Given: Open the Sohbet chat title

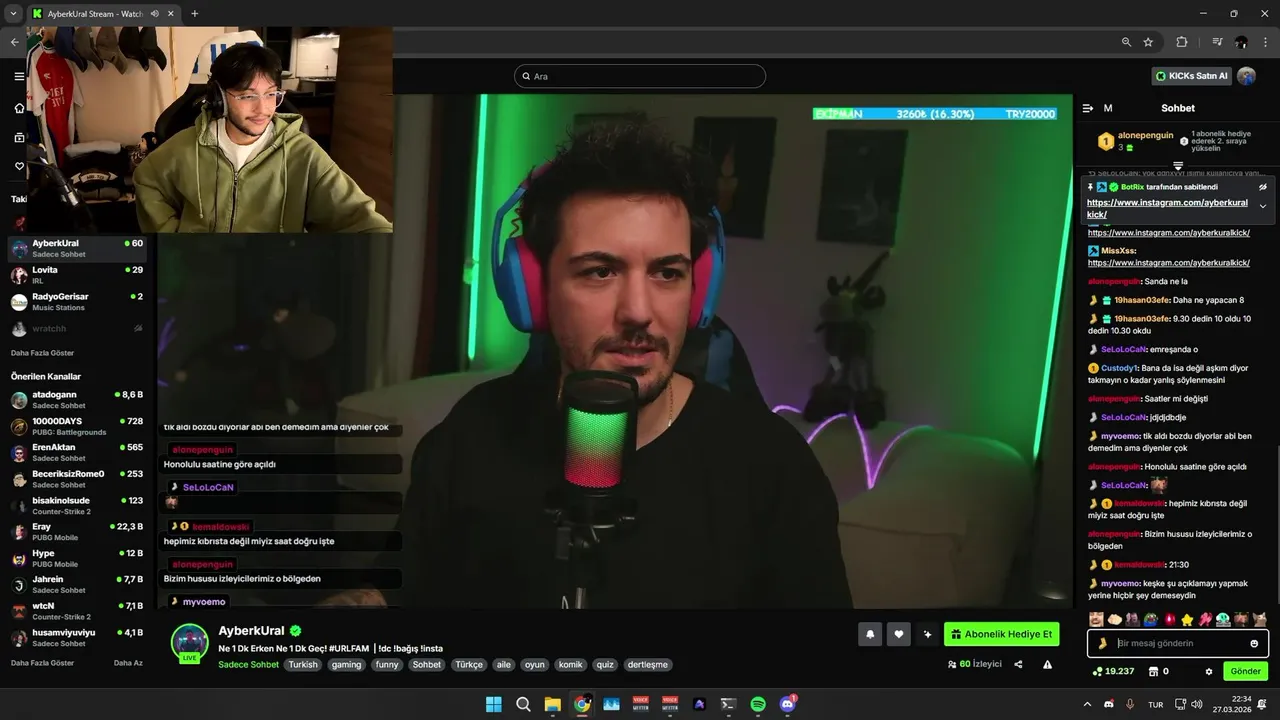Looking at the screenshot, I should coord(1177,108).
